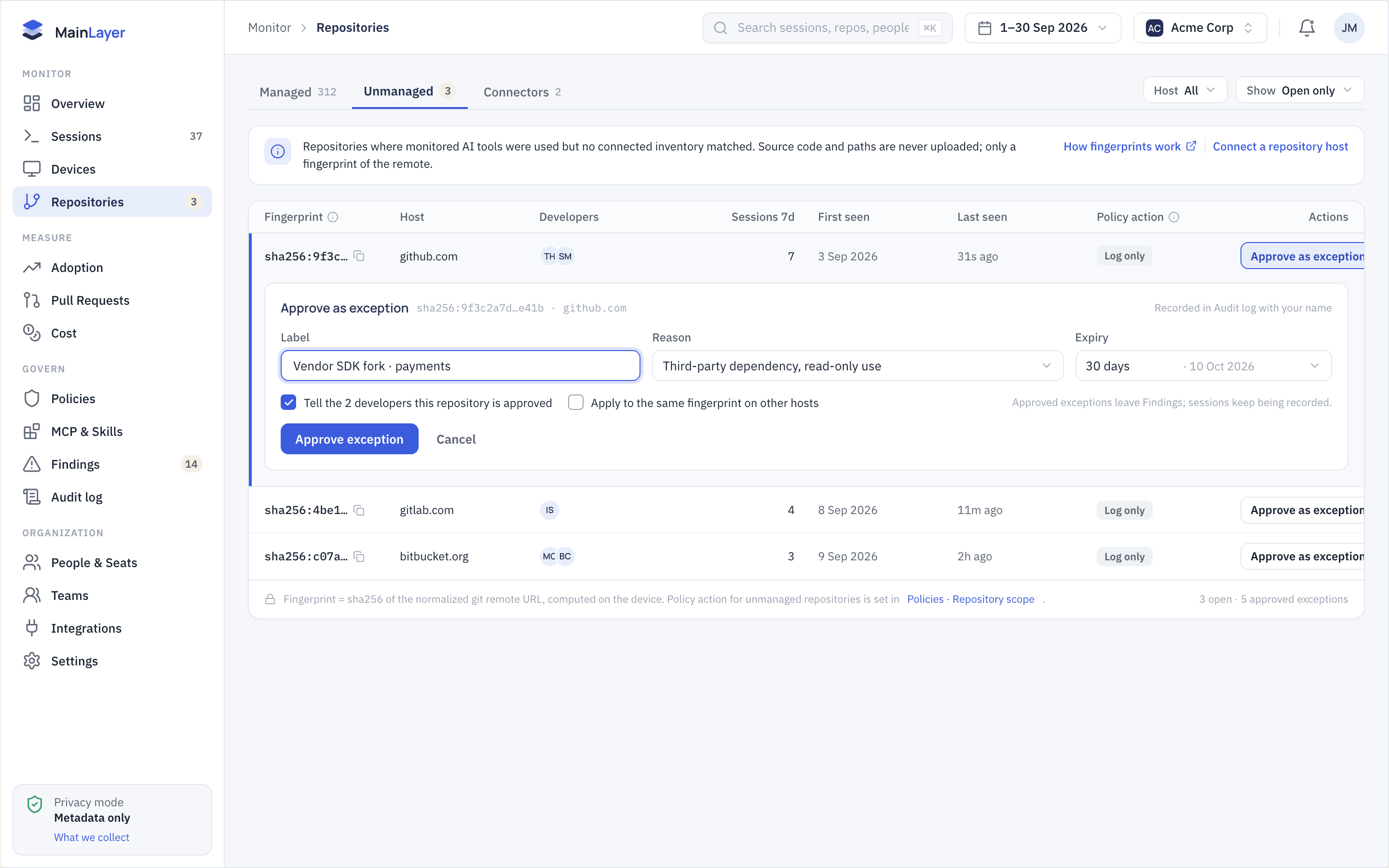Open Teams in the sidebar

[x=112, y=596]
